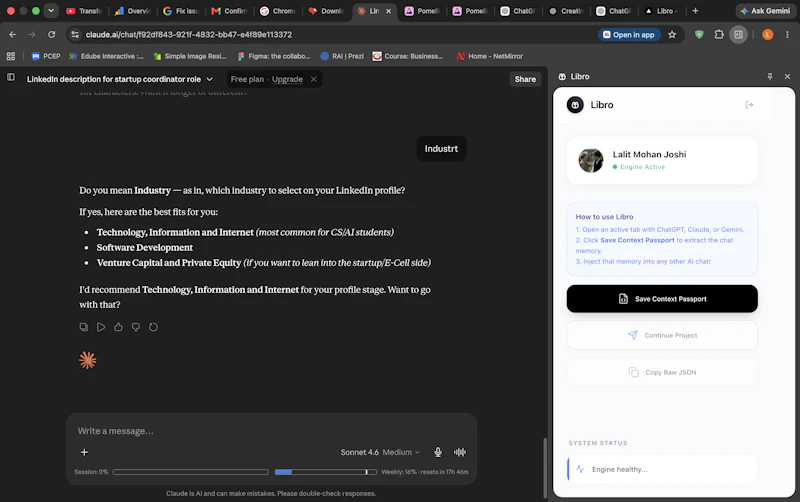
Task: Share the conversation via Share button
Action: point(525,79)
